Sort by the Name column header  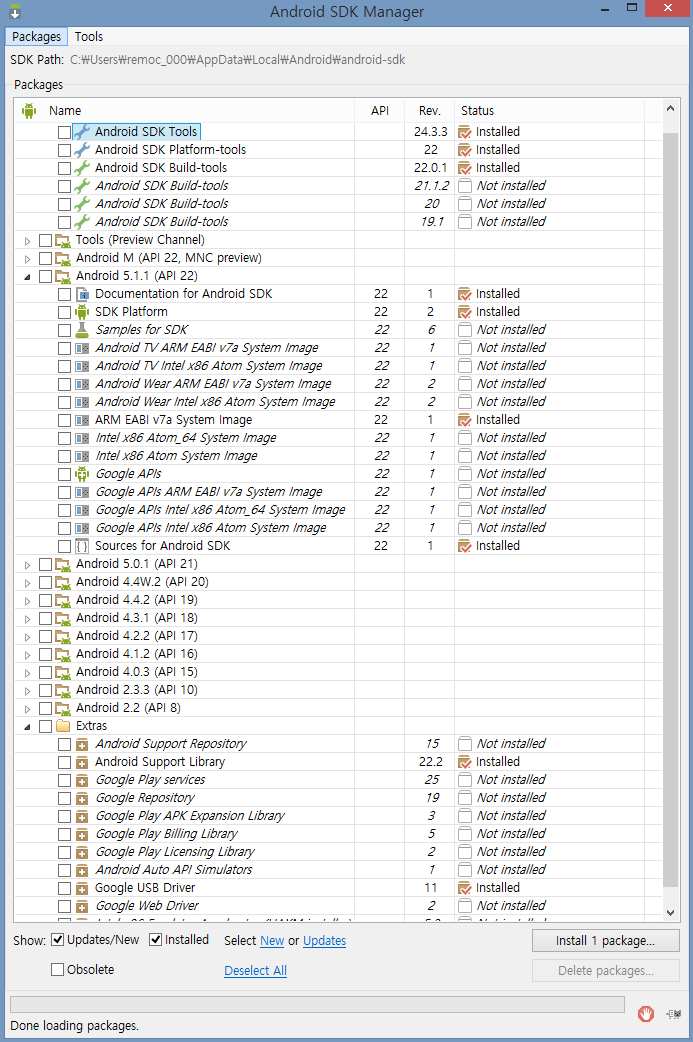tap(185, 111)
